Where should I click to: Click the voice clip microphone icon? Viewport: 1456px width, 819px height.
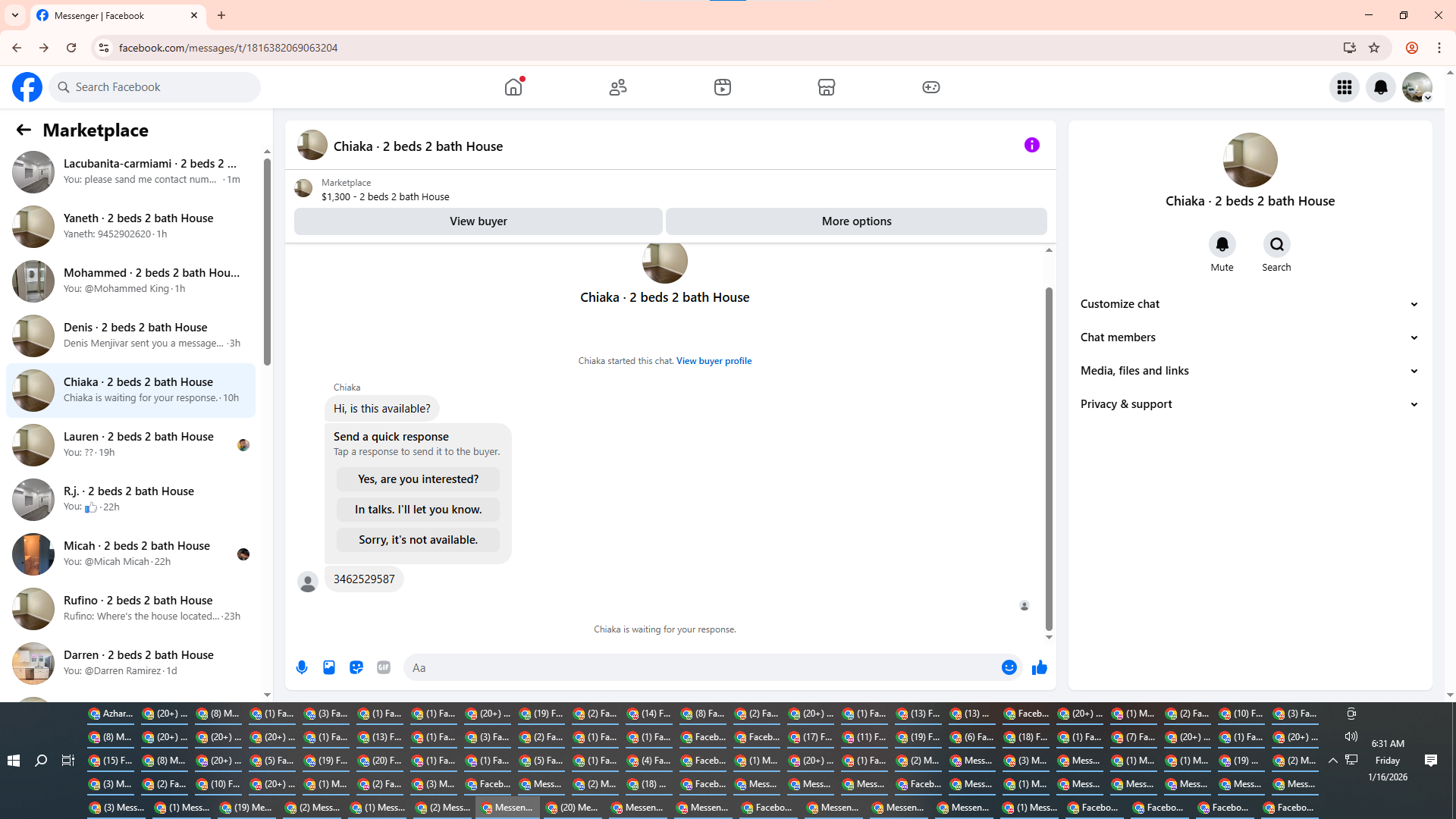point(302,667)
